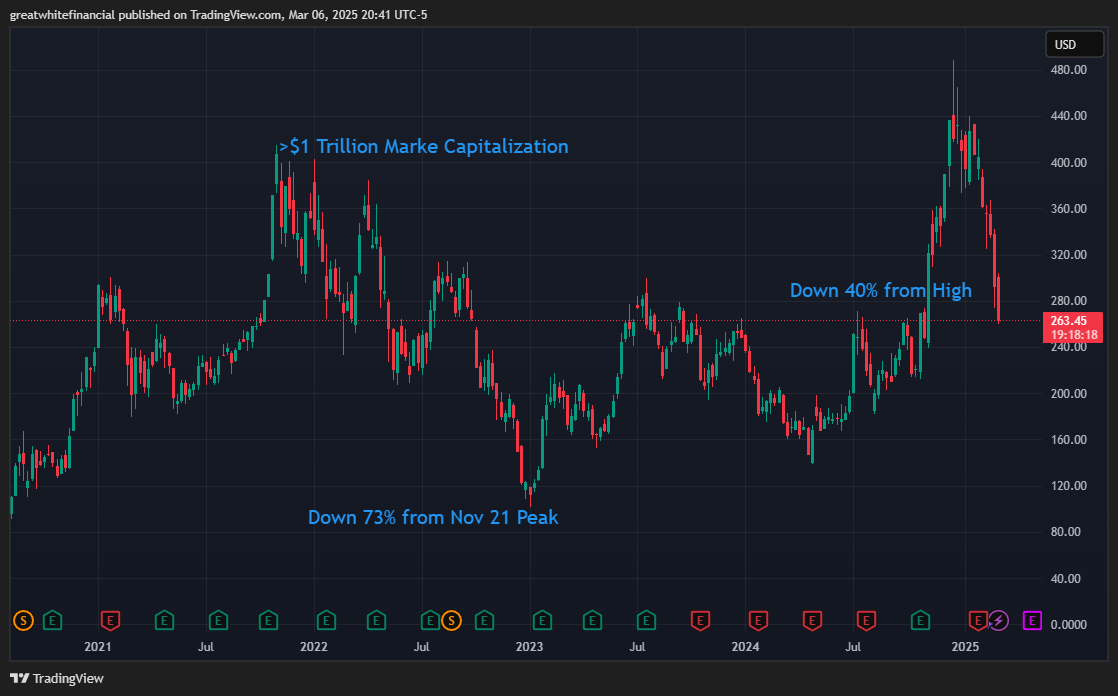Click the 320.00 price axis label
Image resolution: width=1118 pixels, height=696 pixels.
tap(1067, 255)
